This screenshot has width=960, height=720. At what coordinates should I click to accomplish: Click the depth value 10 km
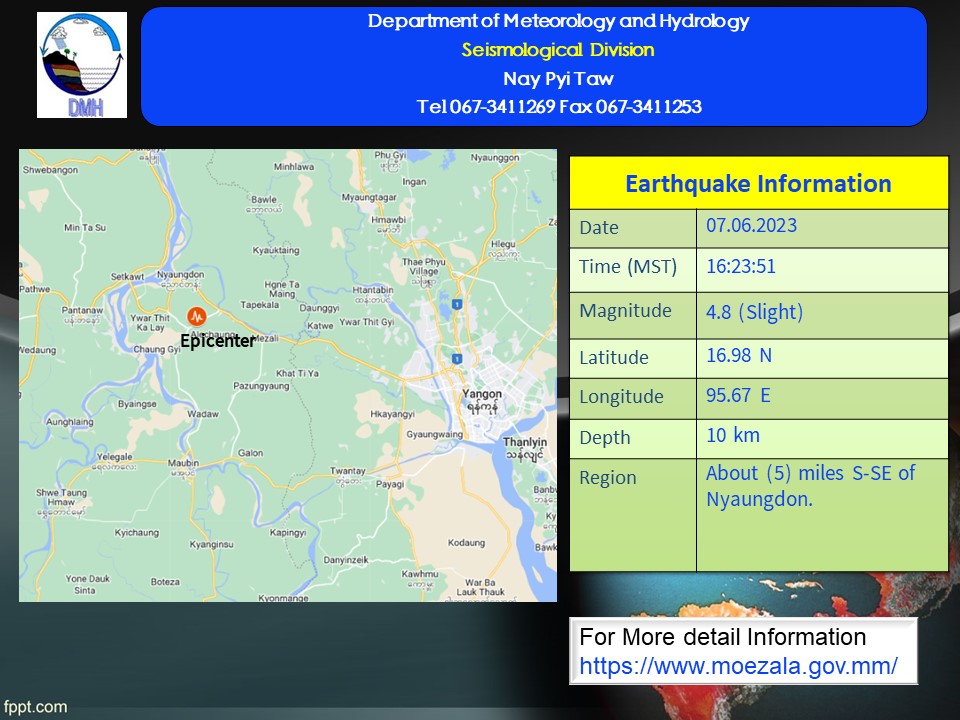click(733, 435)
